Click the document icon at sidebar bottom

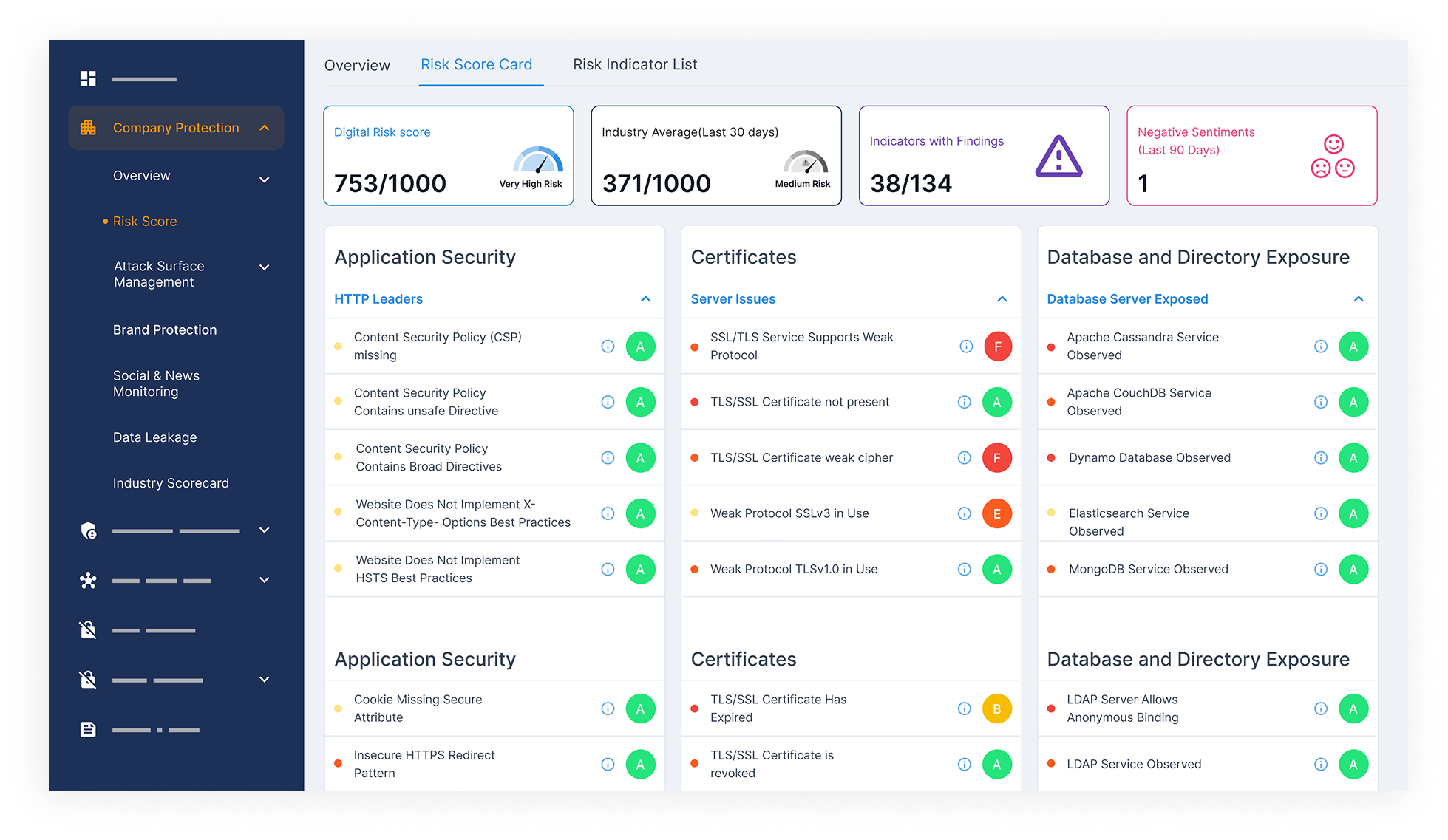tap(87, 729)
